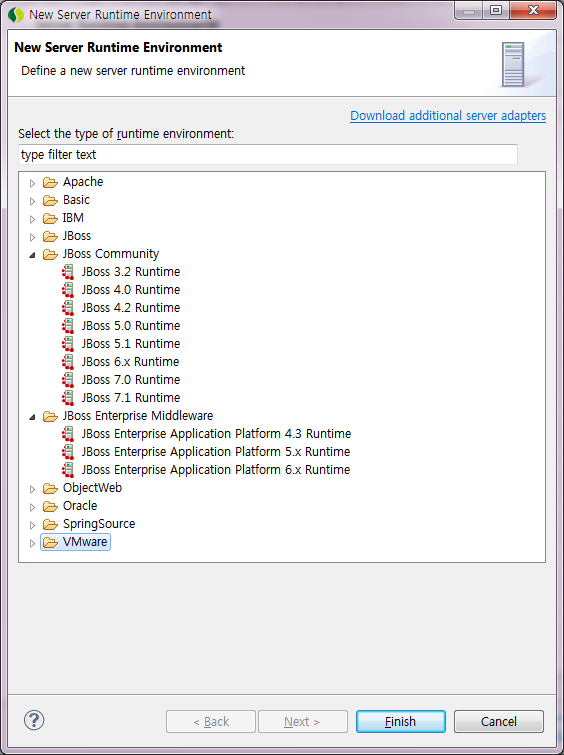Select JBoss 7.1 Runtime text
564x755 pixels.
[x=131, y=398]
